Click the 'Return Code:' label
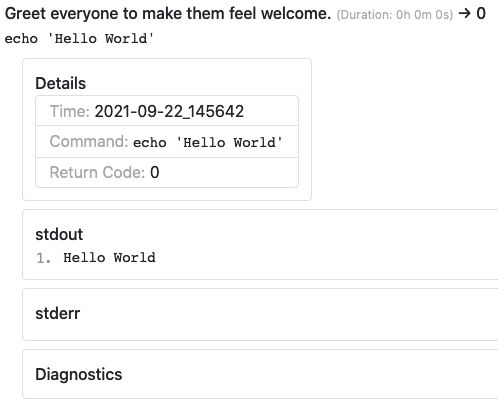498x407 pixels. click(x=97, y=172)
